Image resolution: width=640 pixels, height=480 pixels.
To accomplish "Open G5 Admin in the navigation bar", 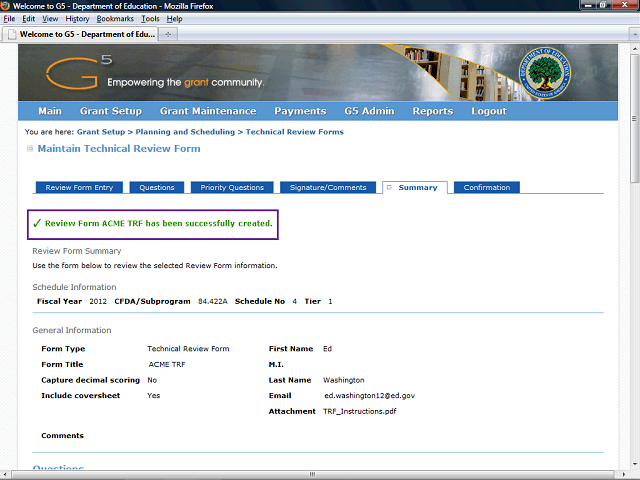I will pyautogui.click(x=369, y=111).
